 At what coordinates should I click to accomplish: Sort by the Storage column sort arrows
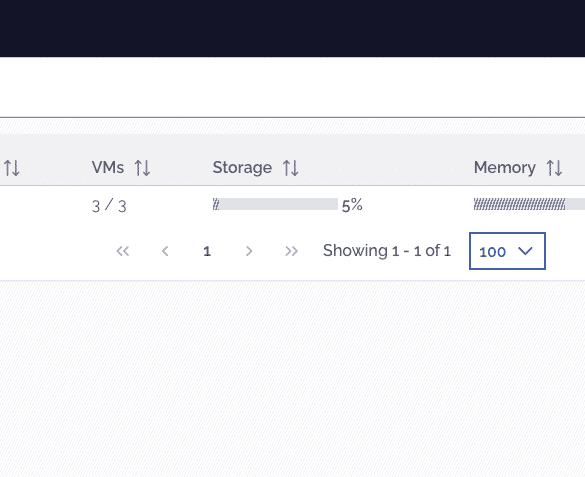[x=291, y=168]
